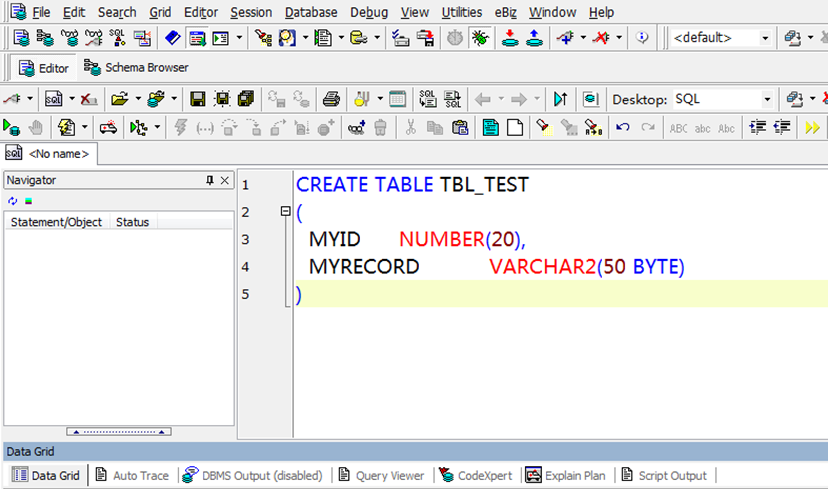
Task: Collapse the code fold at line 2
Action: pyautogui.click(x=285, y=212)
